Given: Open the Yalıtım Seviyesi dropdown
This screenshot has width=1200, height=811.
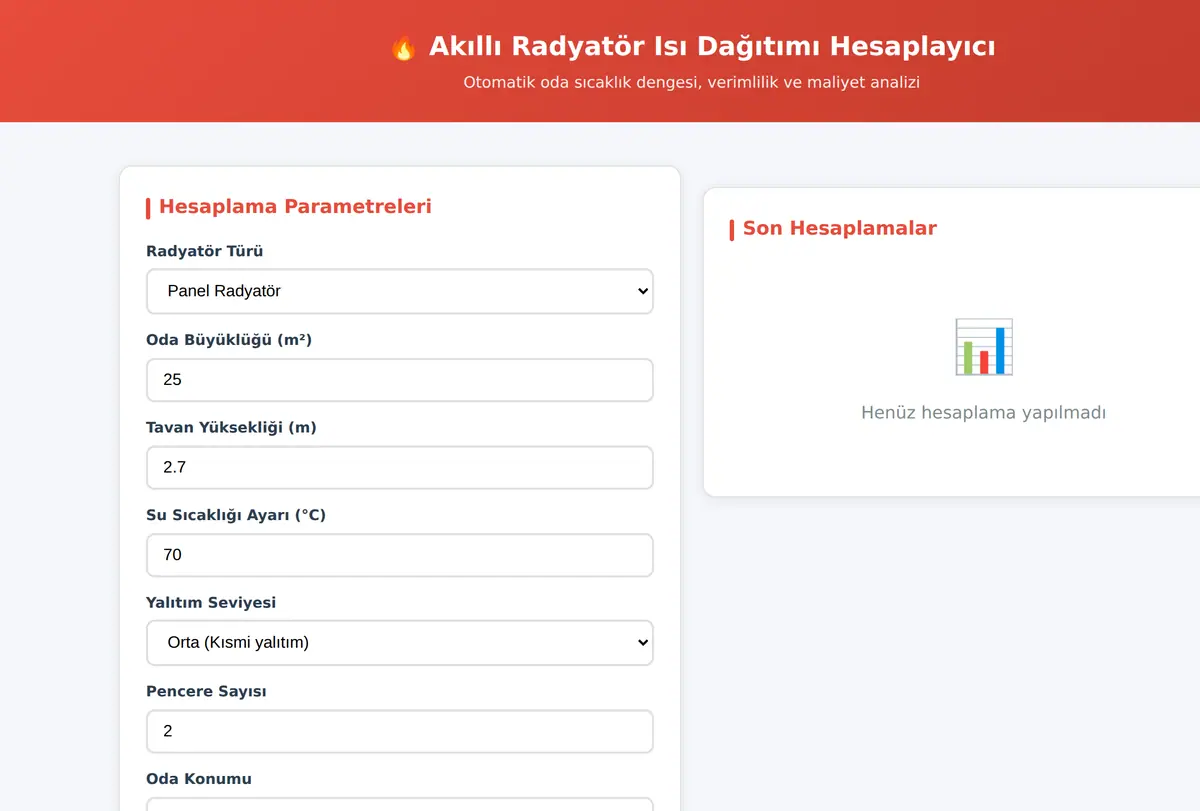Looking at the screenshot, I should point(400,643).
